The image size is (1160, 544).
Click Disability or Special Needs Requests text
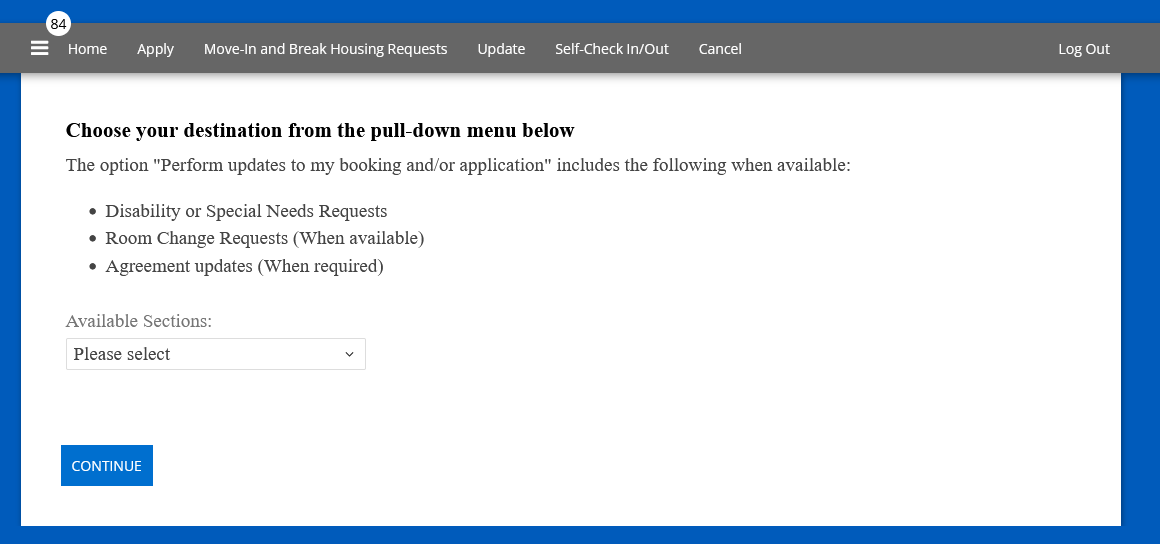click(246, 211)
